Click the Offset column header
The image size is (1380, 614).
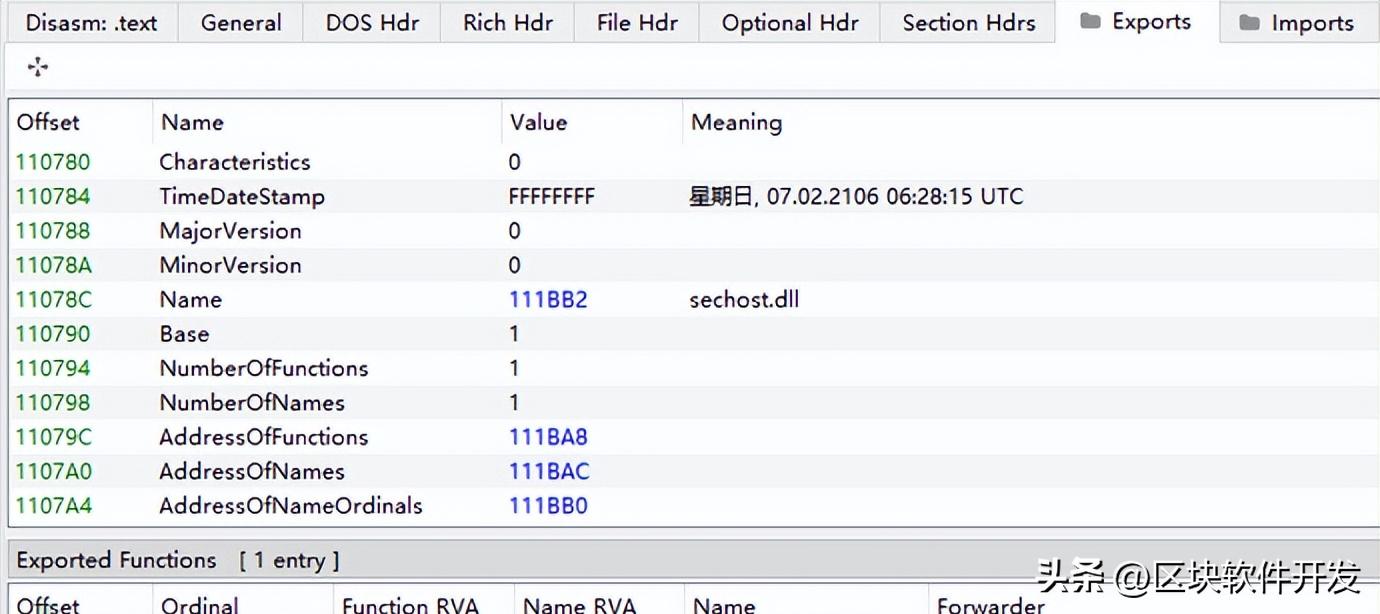[44, 122]
